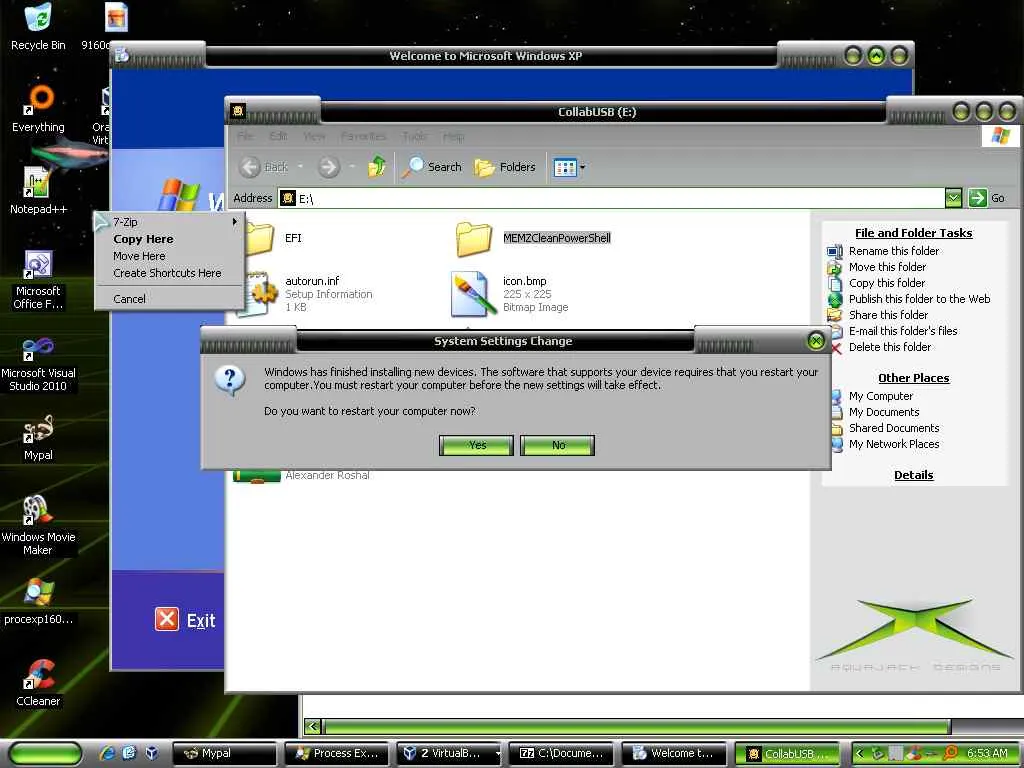Expand the Address bar dropdown
This screenshot has height=768, width=1024.
[953, 198]
